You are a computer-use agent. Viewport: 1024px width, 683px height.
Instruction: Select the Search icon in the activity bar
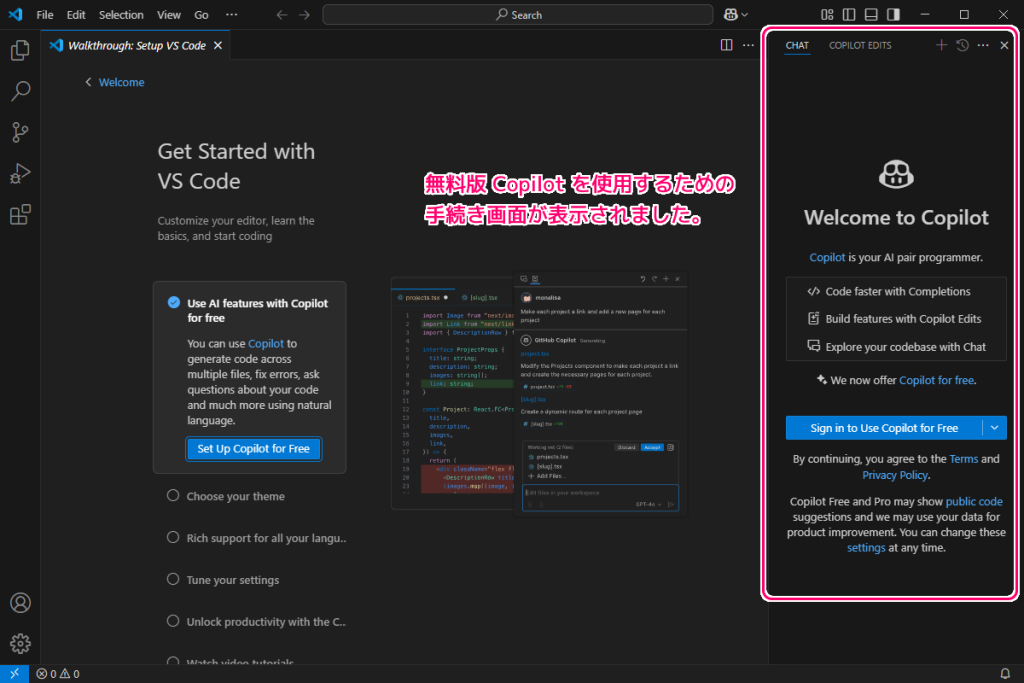(x=20, y=91)
